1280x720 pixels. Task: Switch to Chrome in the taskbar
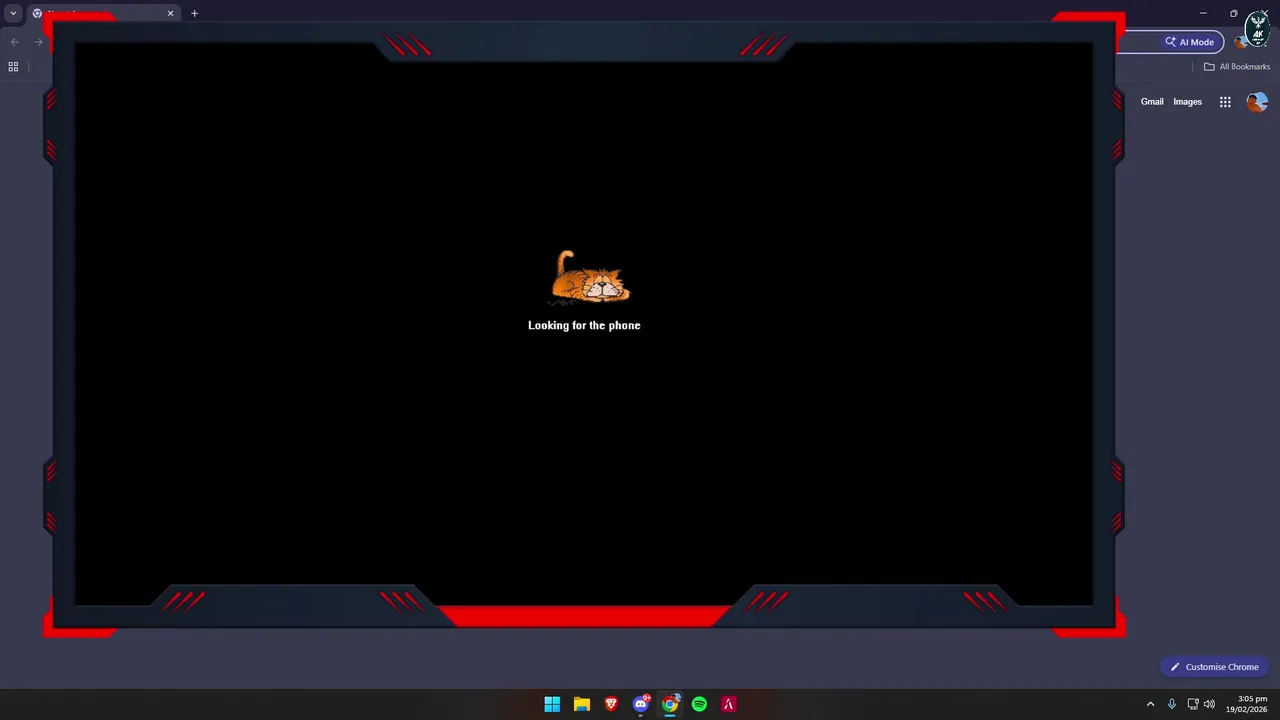(670, 704)
